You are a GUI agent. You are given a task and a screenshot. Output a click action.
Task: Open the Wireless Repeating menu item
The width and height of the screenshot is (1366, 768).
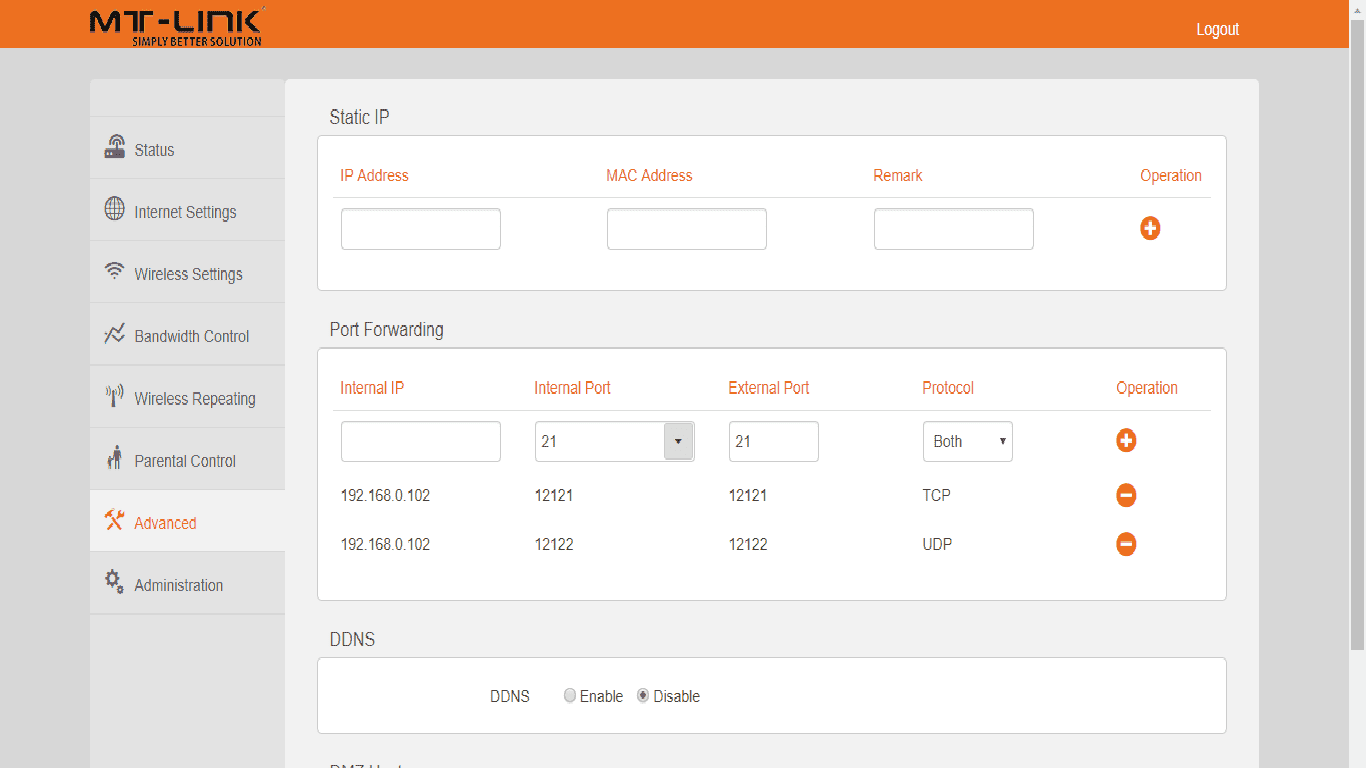pyautogui.click(x=187, y=397)
